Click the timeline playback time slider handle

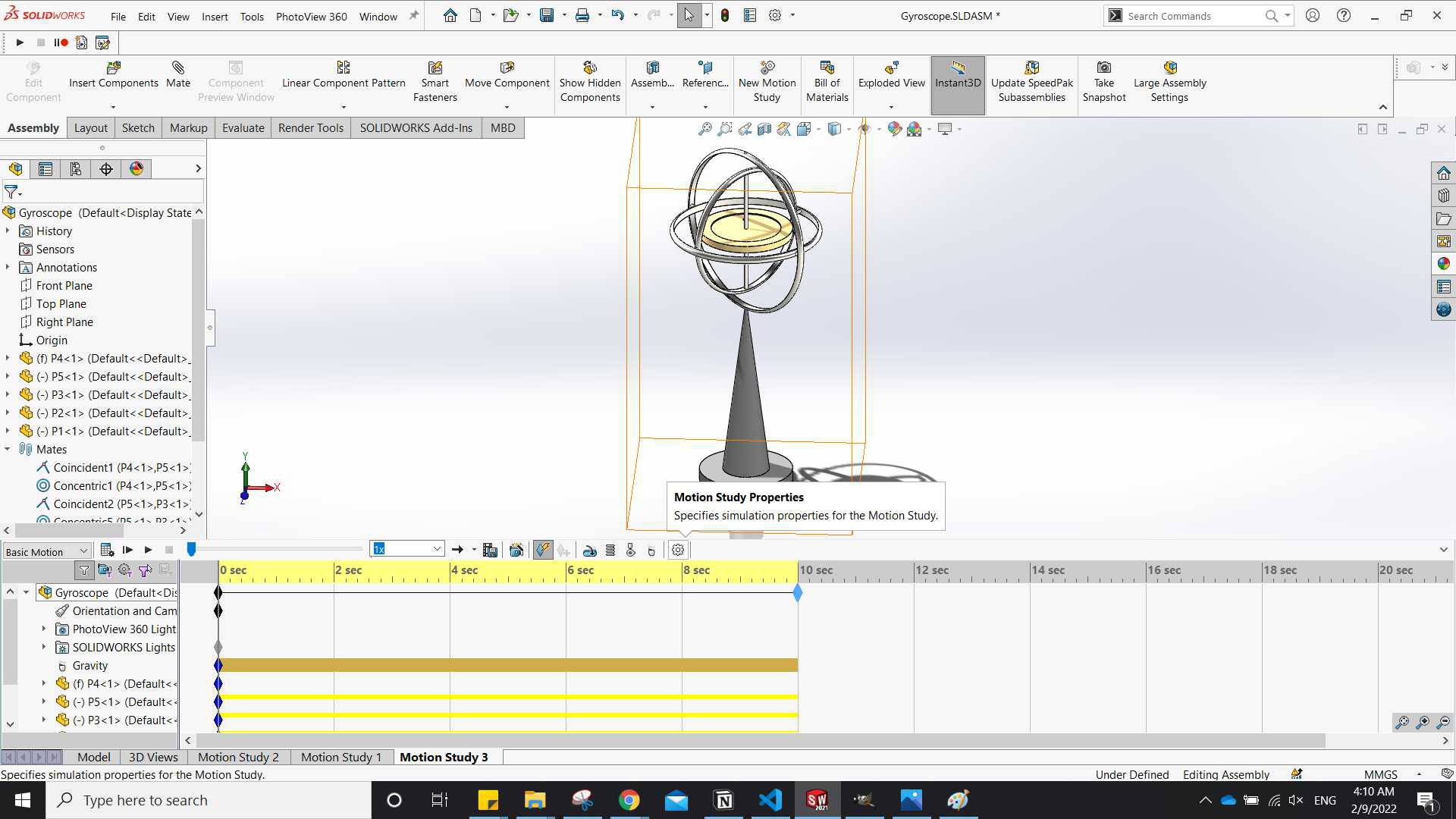(192, 549)
